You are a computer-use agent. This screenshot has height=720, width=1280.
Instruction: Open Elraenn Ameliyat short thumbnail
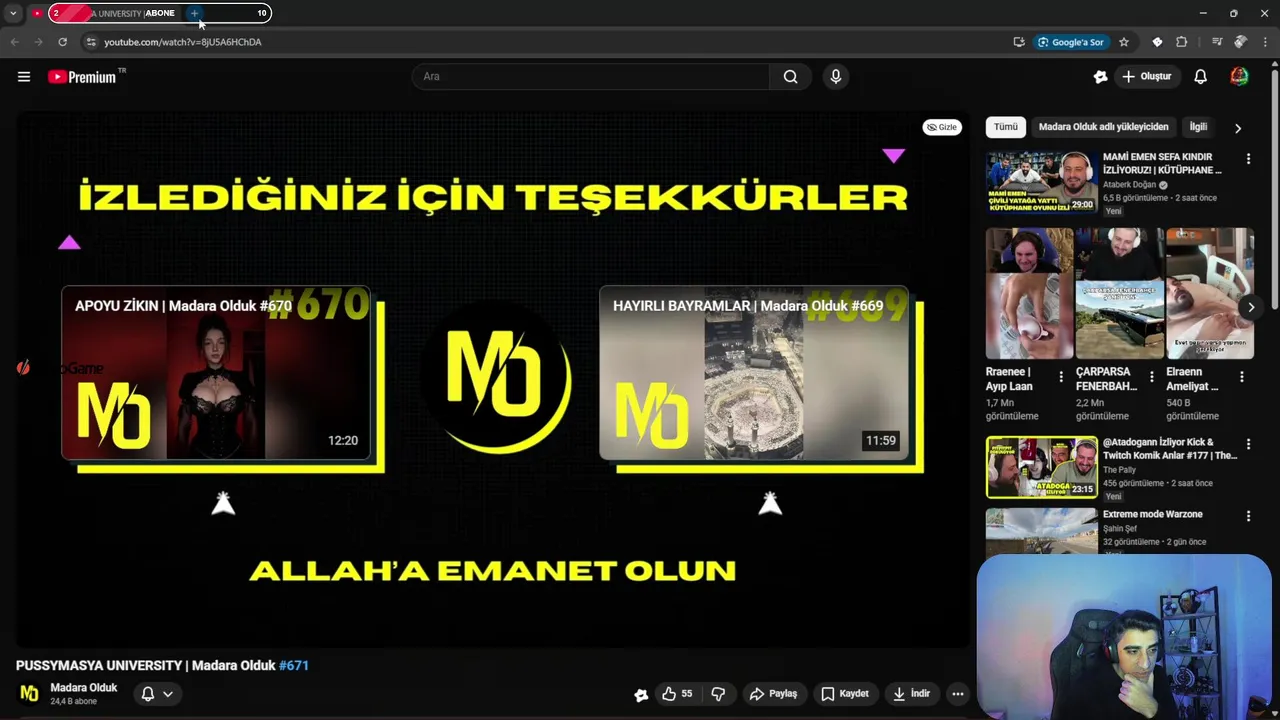pos(1210,293)
